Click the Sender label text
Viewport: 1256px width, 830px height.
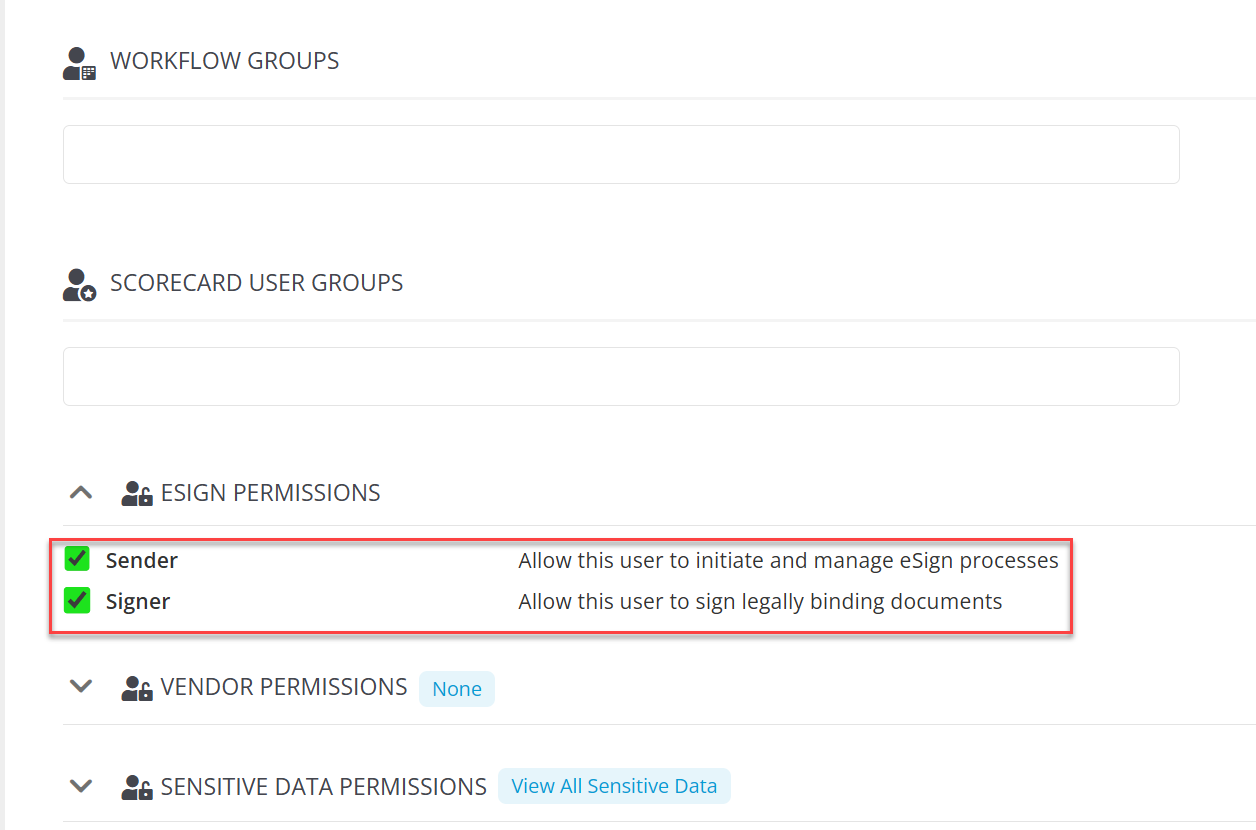[142, 561]
